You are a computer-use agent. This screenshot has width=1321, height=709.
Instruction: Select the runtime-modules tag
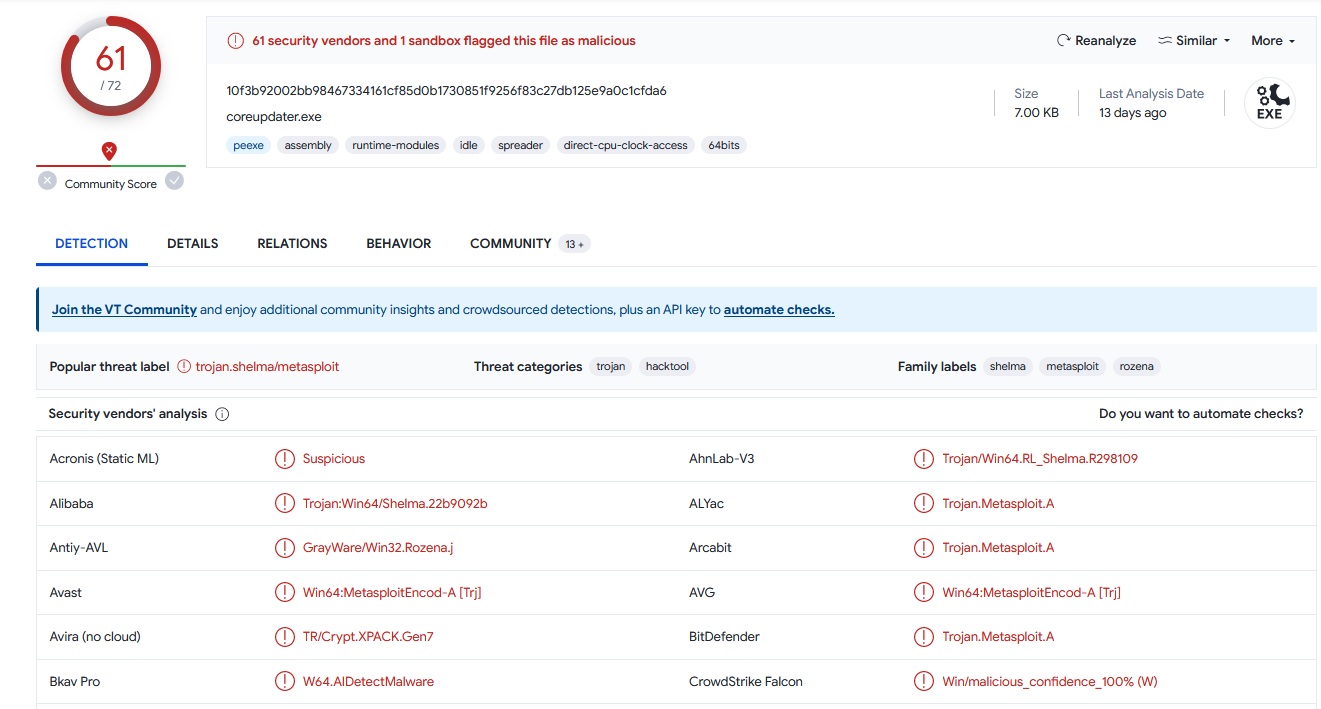pos(396,145)
